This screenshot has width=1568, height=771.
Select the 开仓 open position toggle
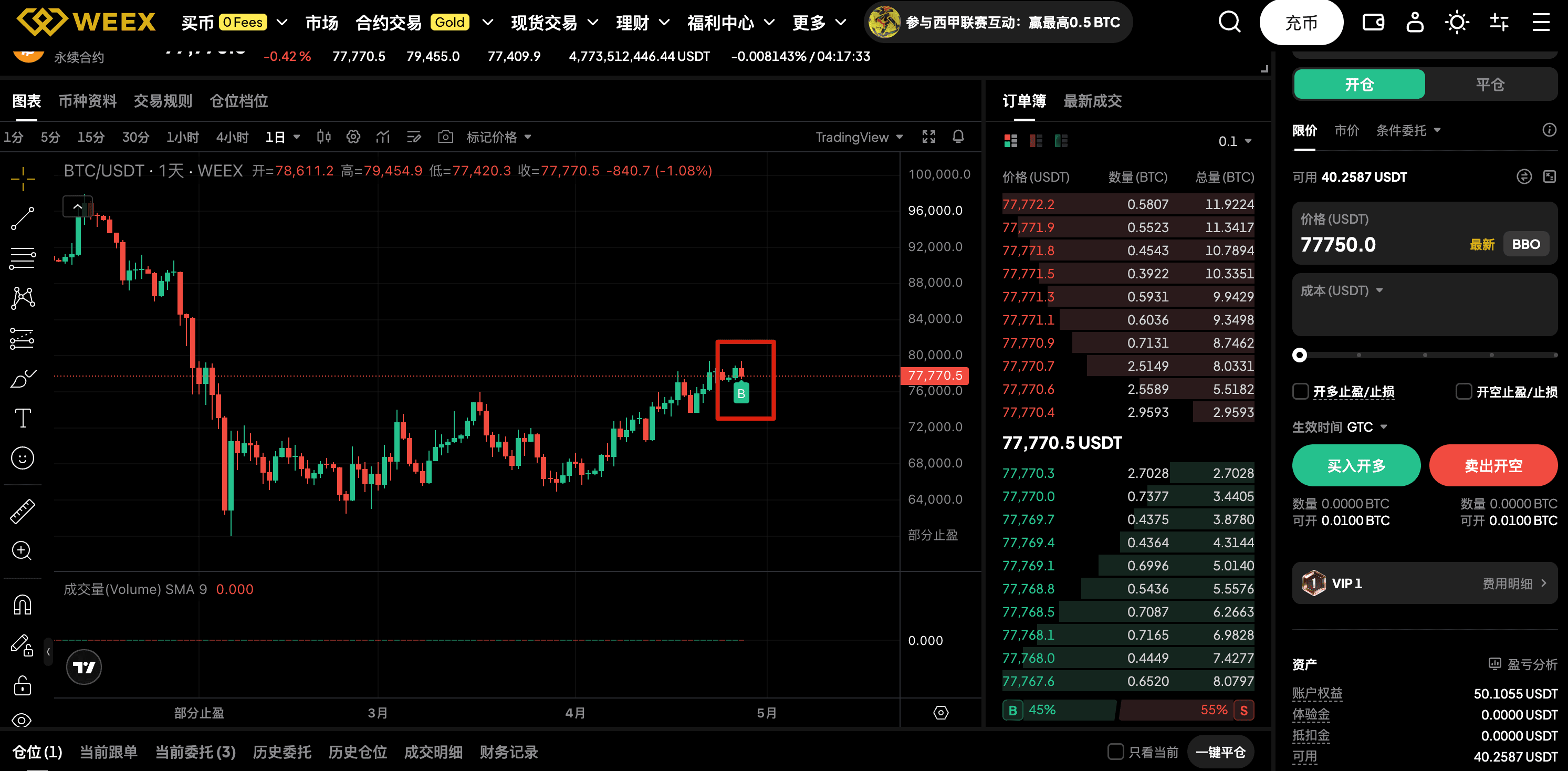click(1359, 84)
